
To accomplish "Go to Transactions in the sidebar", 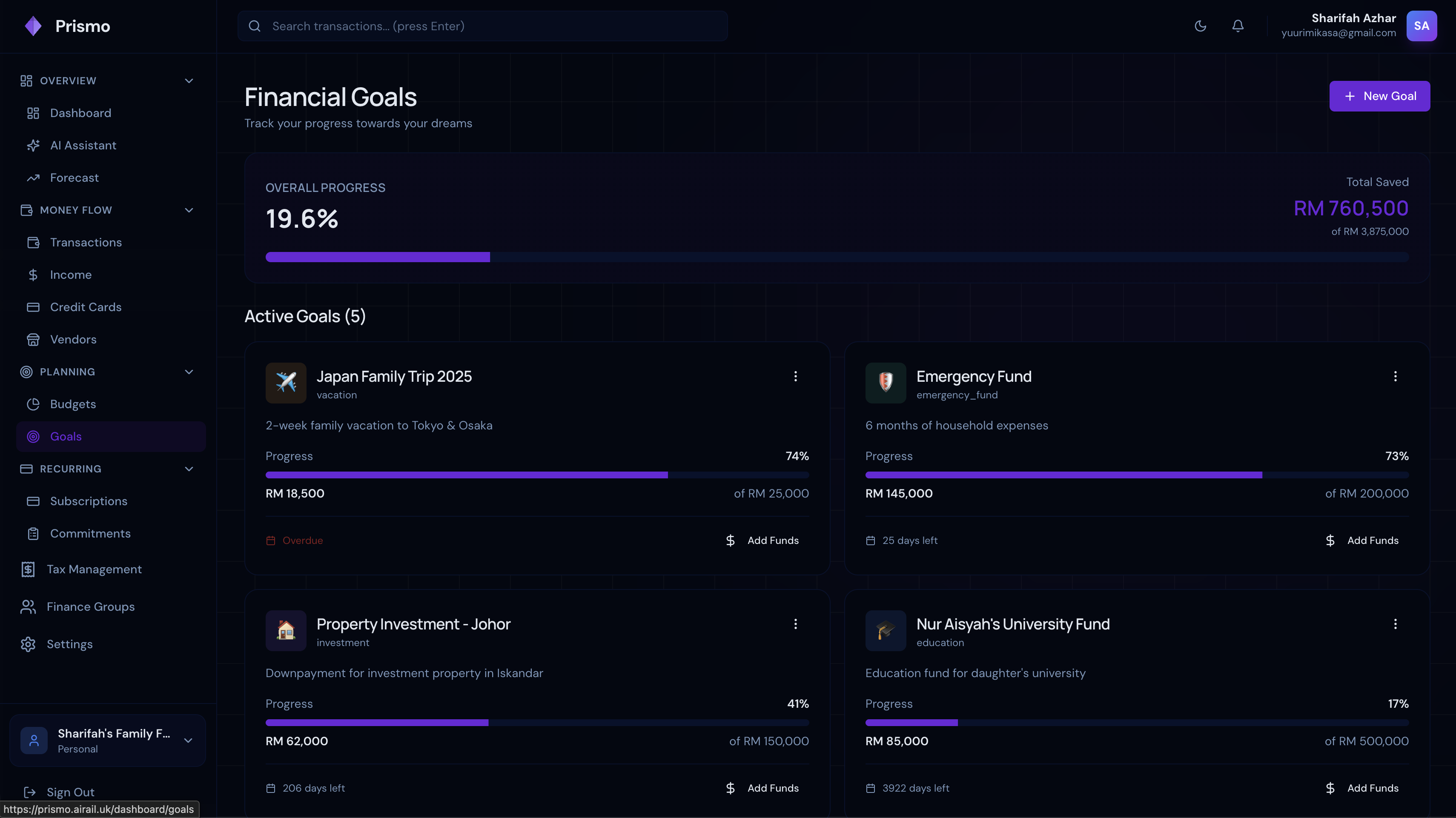I will pos(86,242).
